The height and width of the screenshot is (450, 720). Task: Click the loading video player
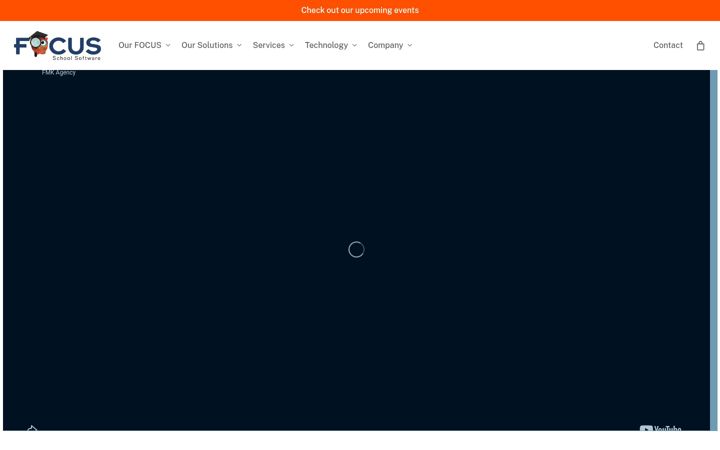(x=356, y=250)
